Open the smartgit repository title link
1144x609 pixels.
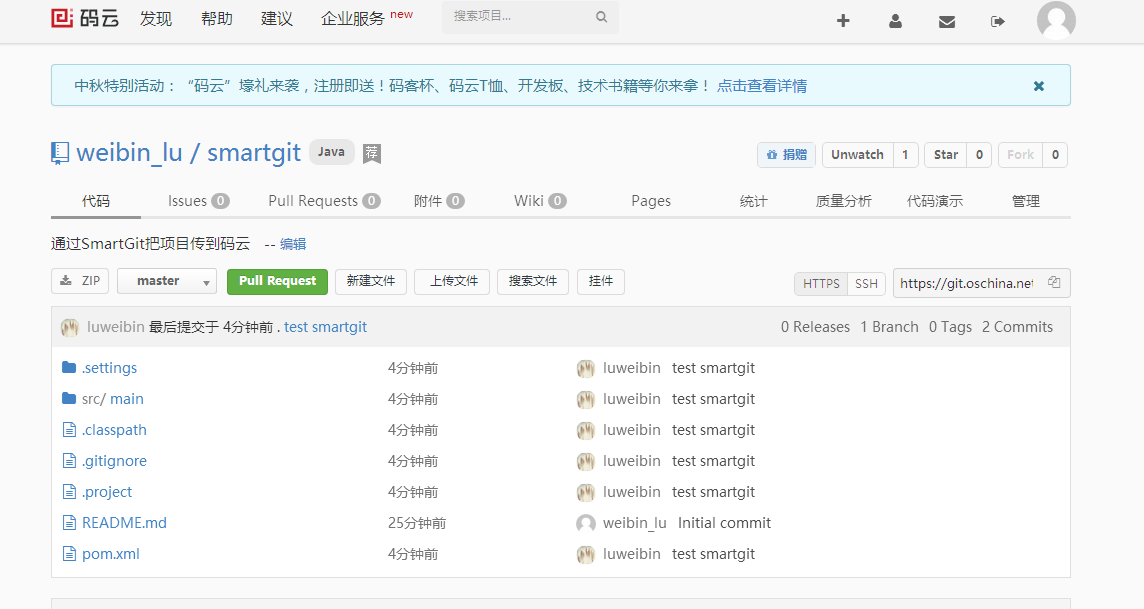coord(254,153)
